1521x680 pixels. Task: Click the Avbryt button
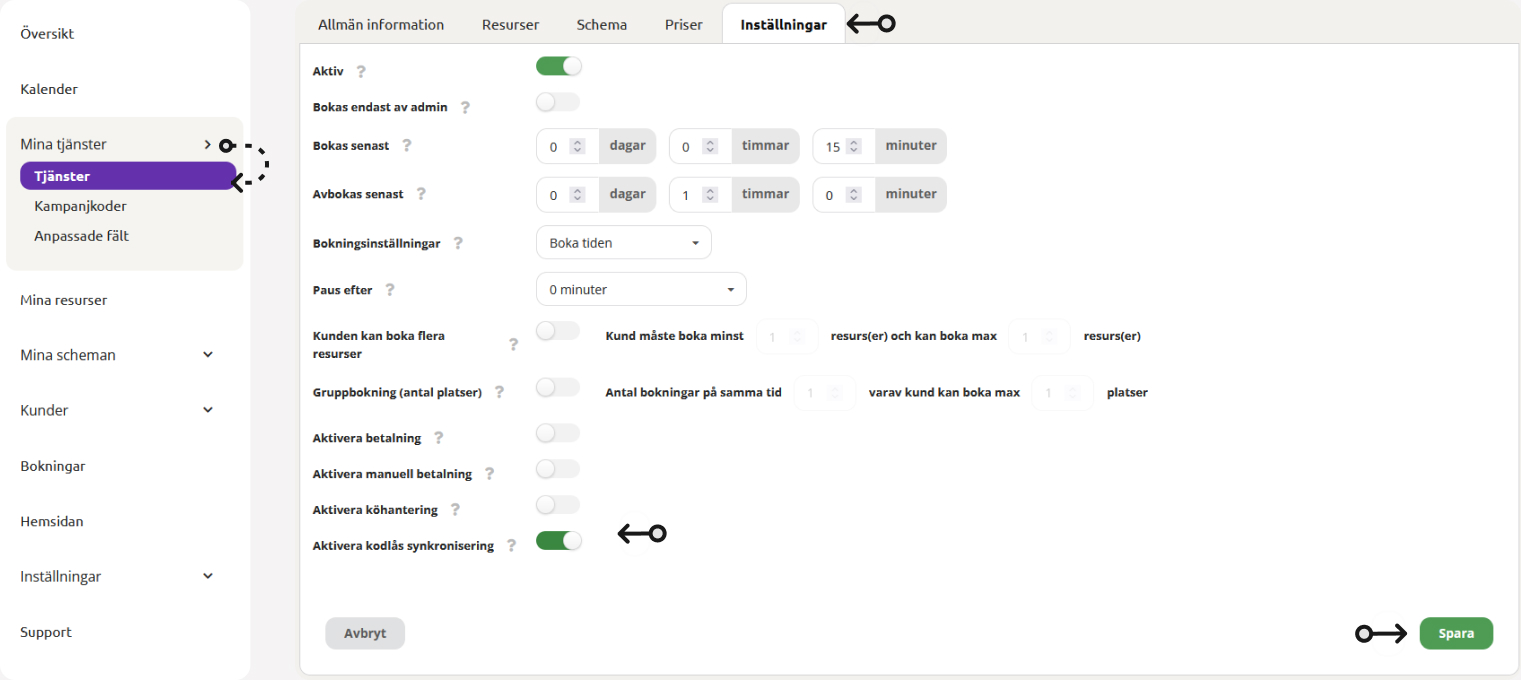click(365, 634)
